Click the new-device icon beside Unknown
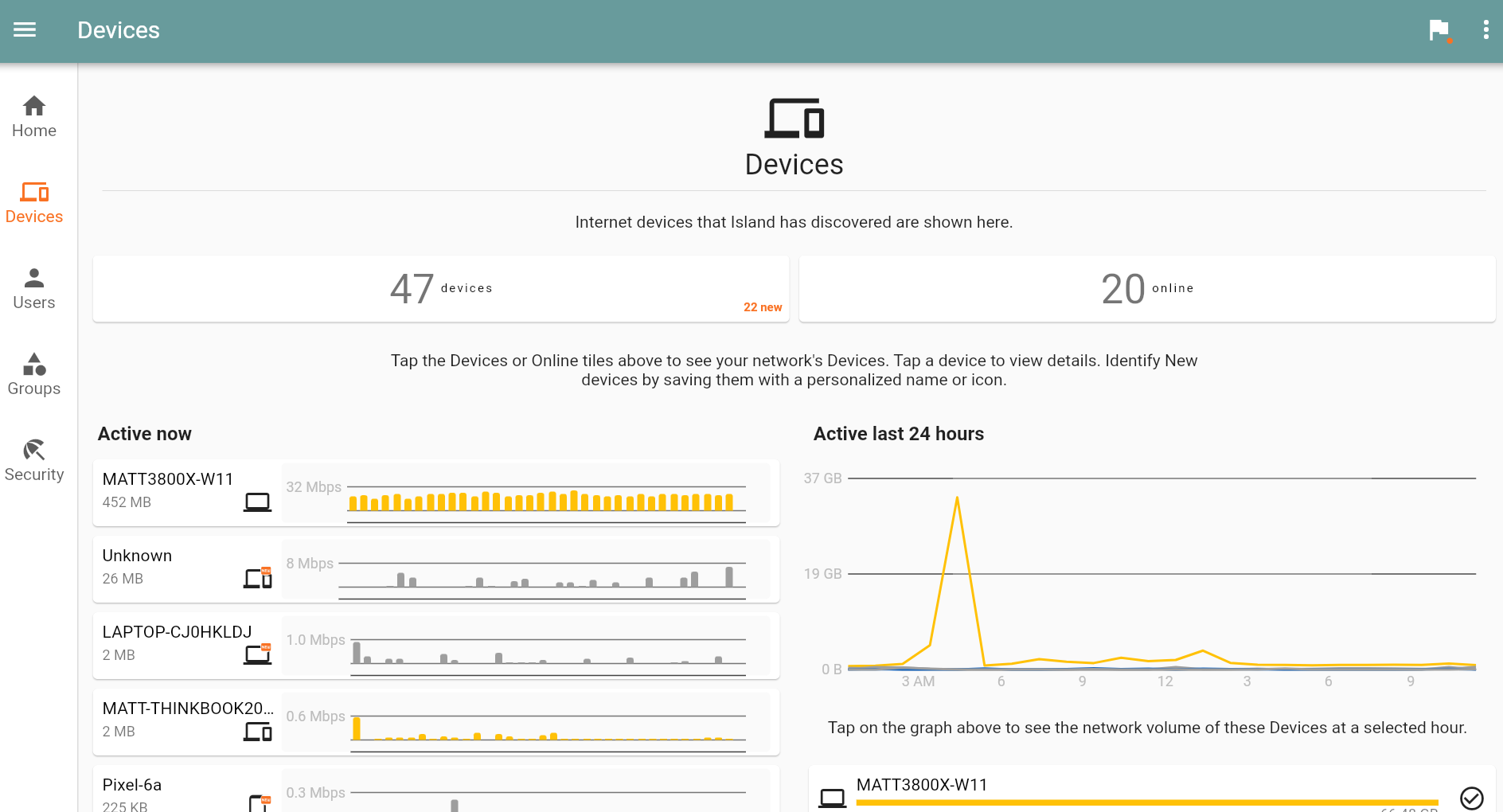This screenshot has height=812, width=1503. click(257, 577)
